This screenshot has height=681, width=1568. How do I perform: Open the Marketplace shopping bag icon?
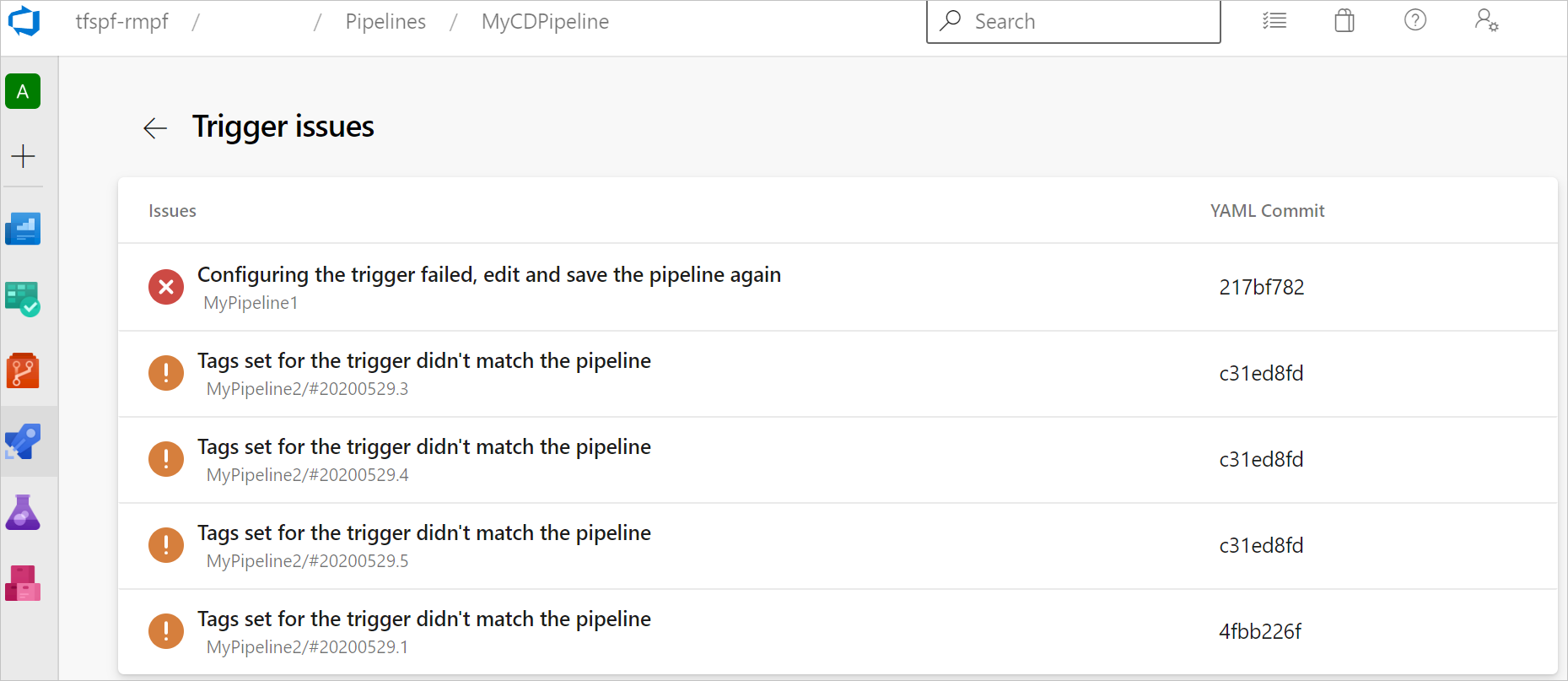[1344, 21]
